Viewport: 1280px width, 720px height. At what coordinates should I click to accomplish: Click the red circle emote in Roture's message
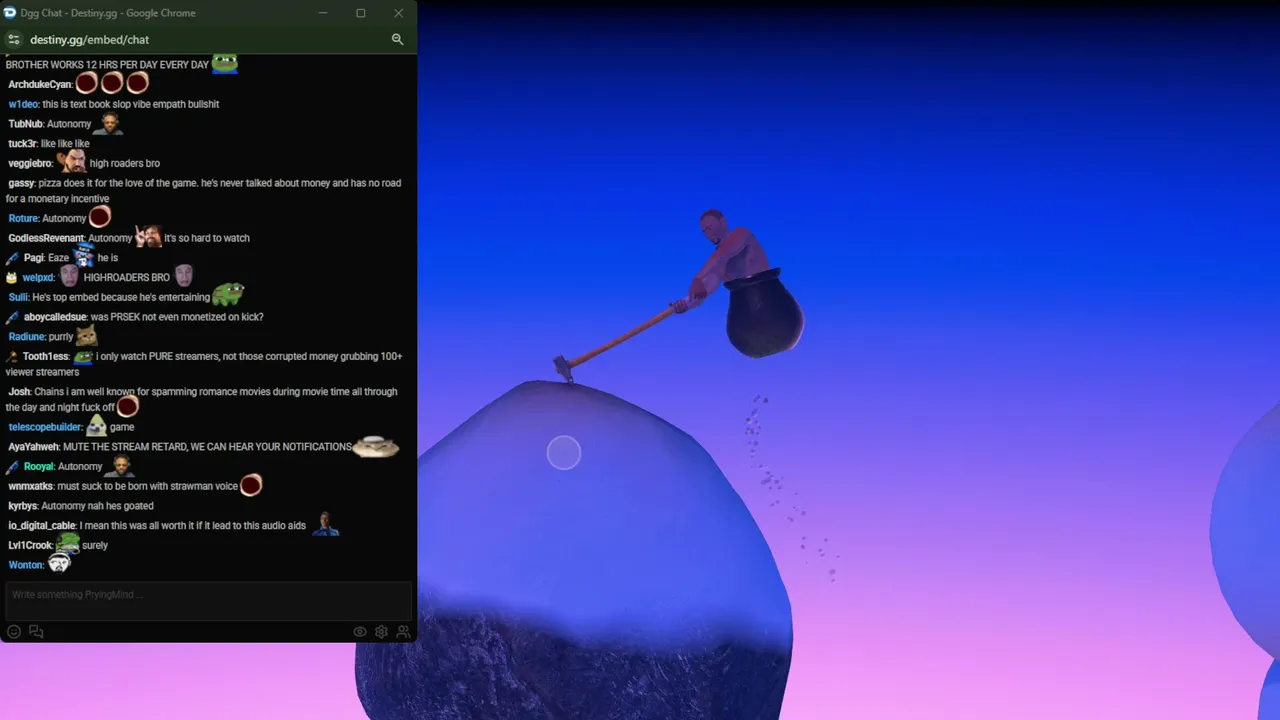pyautogui.click(x=100, y=217)
